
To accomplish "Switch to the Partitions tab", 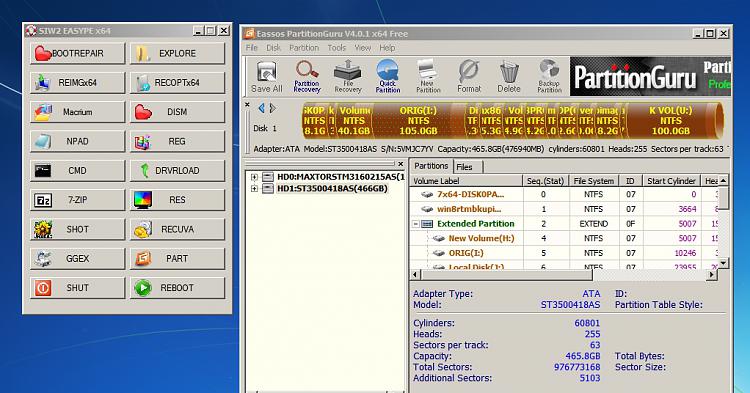I will (431, 166).
